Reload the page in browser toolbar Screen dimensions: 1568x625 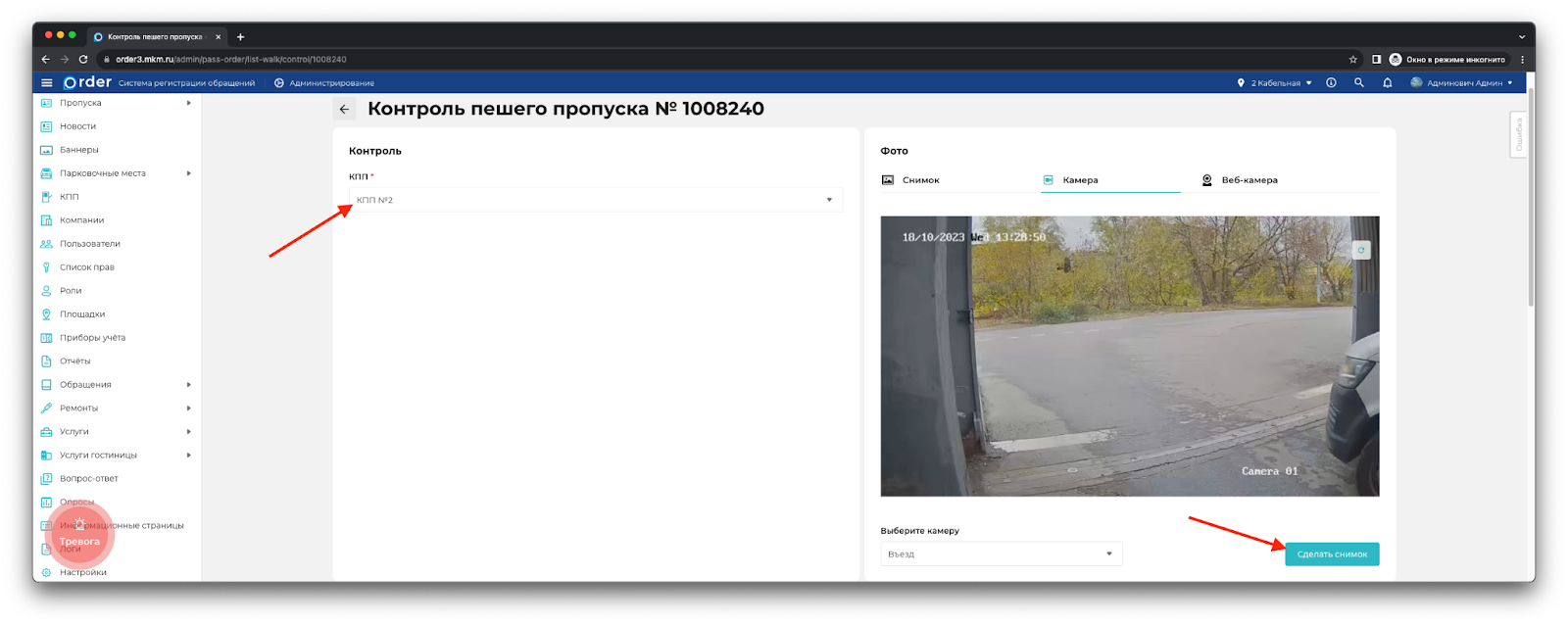click(83, 60)
